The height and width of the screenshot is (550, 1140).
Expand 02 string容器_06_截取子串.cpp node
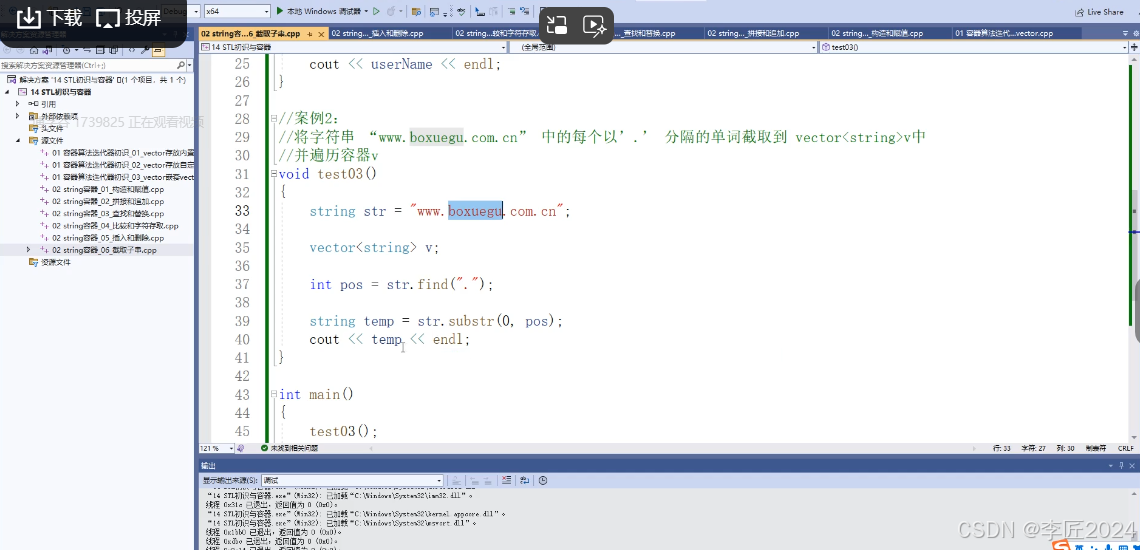(28, 250)
